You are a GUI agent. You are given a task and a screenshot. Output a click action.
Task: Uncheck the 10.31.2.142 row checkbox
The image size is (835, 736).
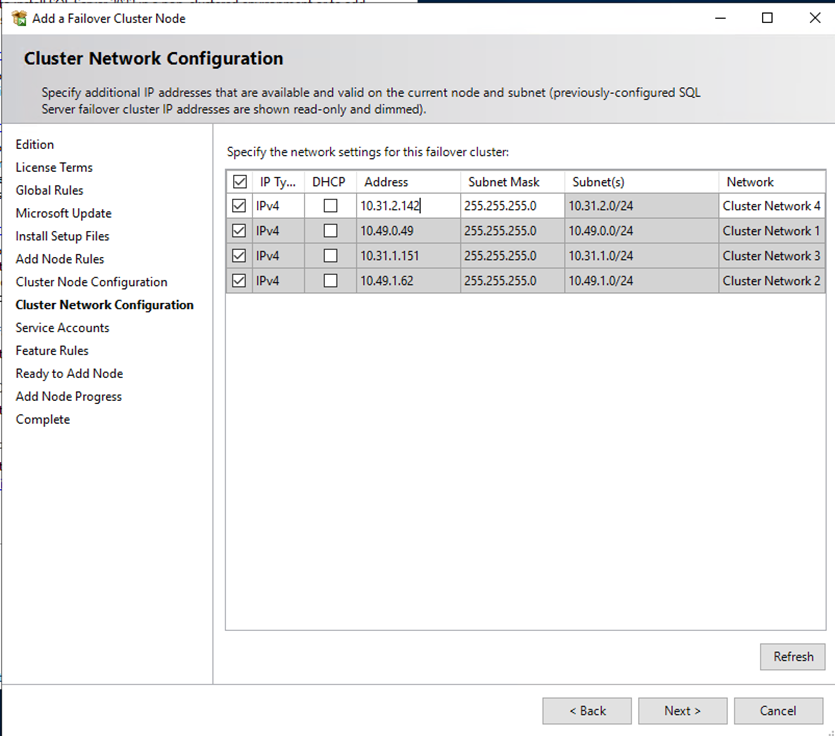pos(239,206)
